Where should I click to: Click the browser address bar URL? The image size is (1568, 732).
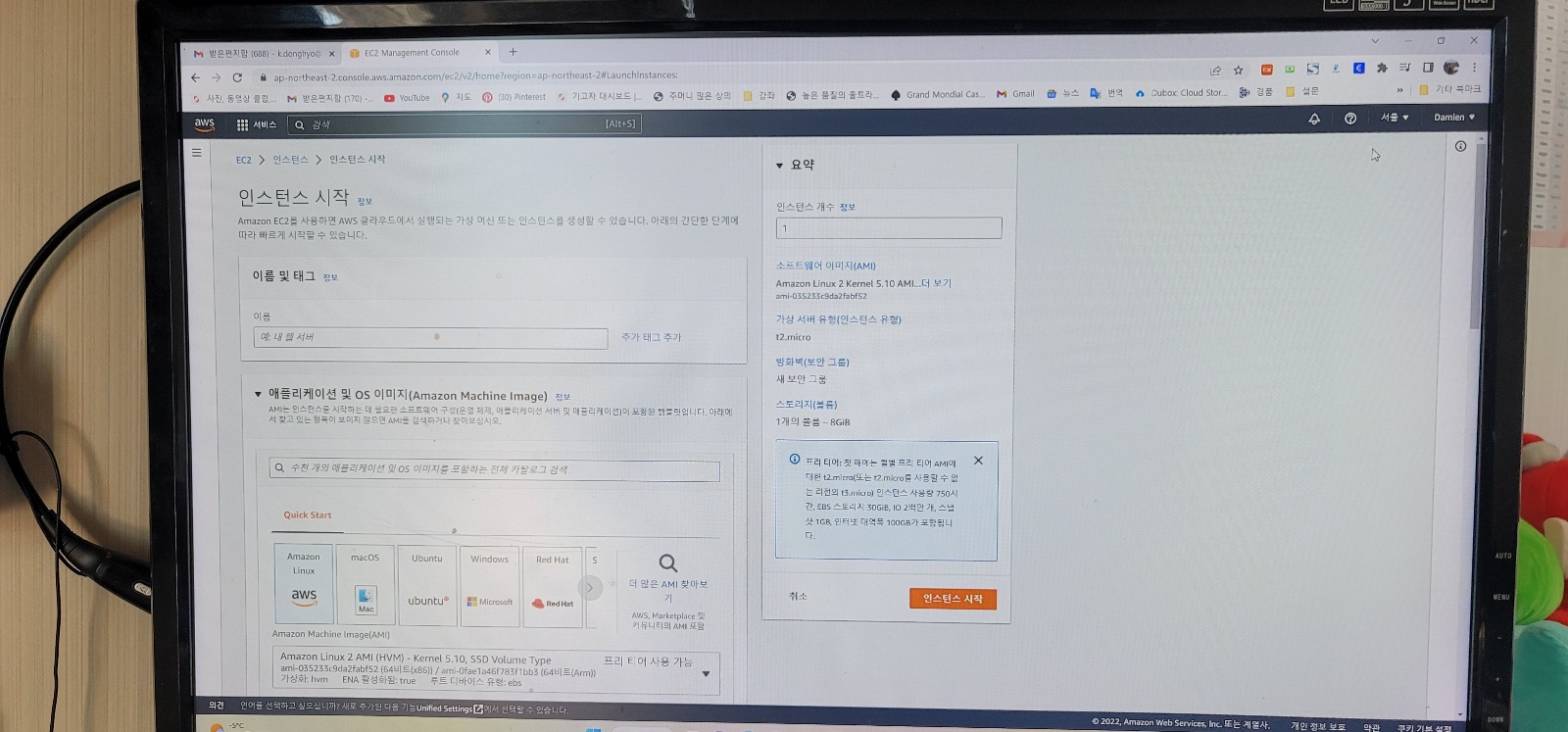[475, 75]
